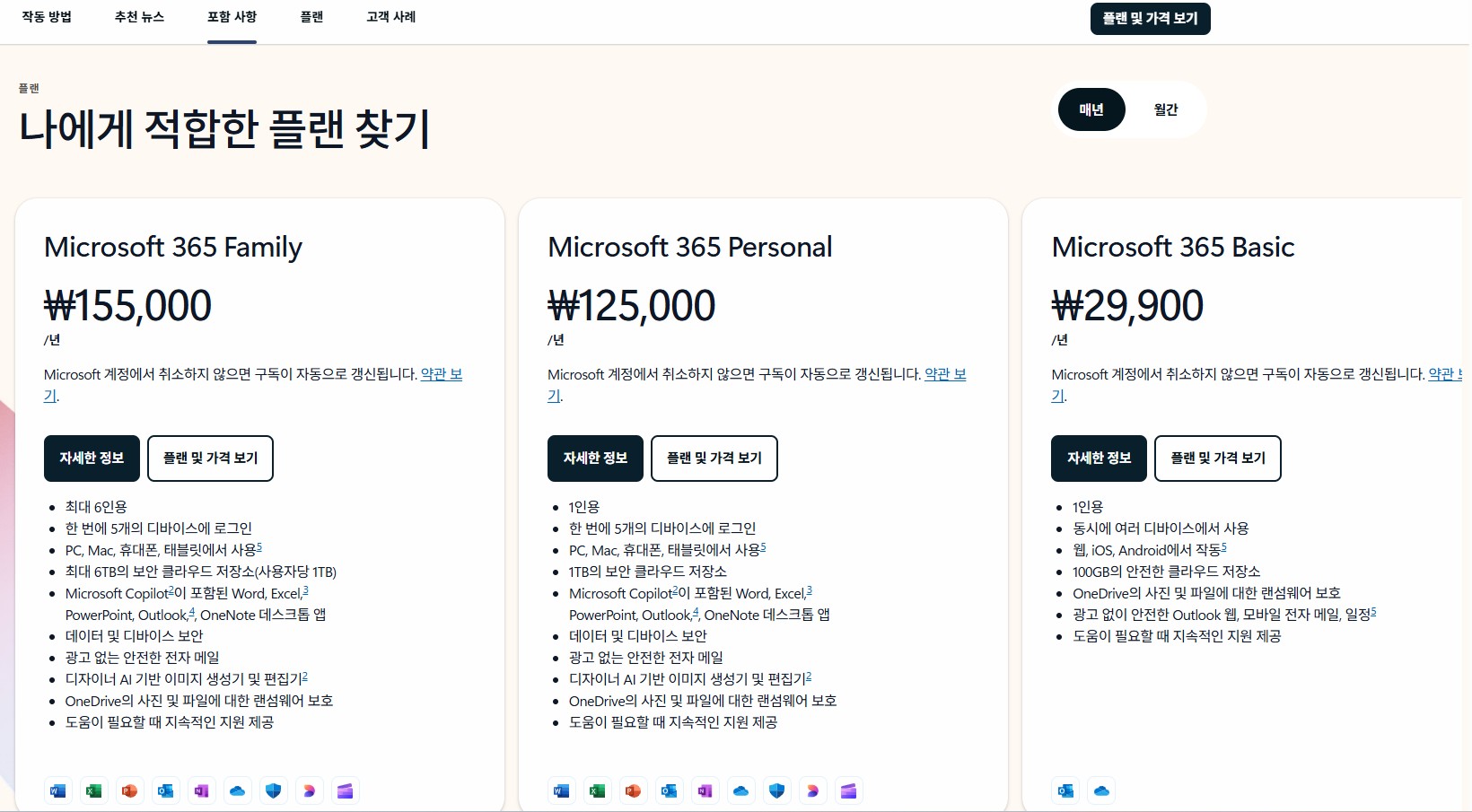1472x812 pixels.
Task: Click the 최대 6TB의 보안 클라우드 저장소 bullet
Action: pos(201,572)
